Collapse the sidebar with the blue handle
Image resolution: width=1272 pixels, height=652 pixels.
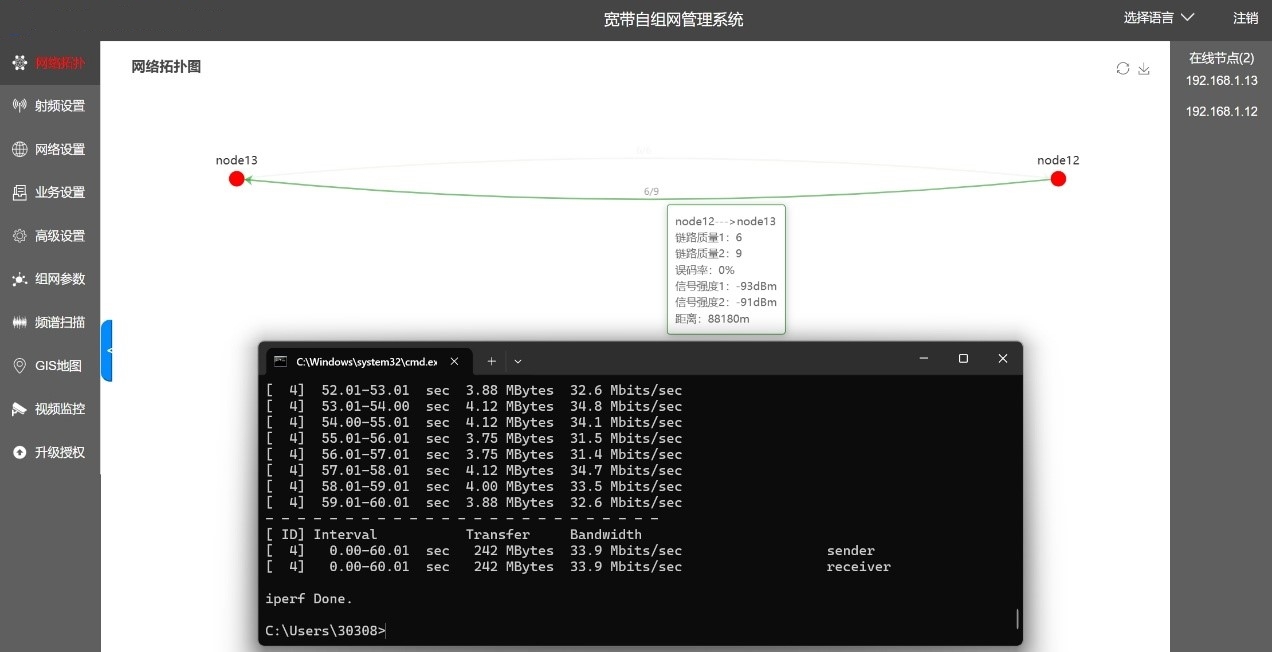[107, 351]
